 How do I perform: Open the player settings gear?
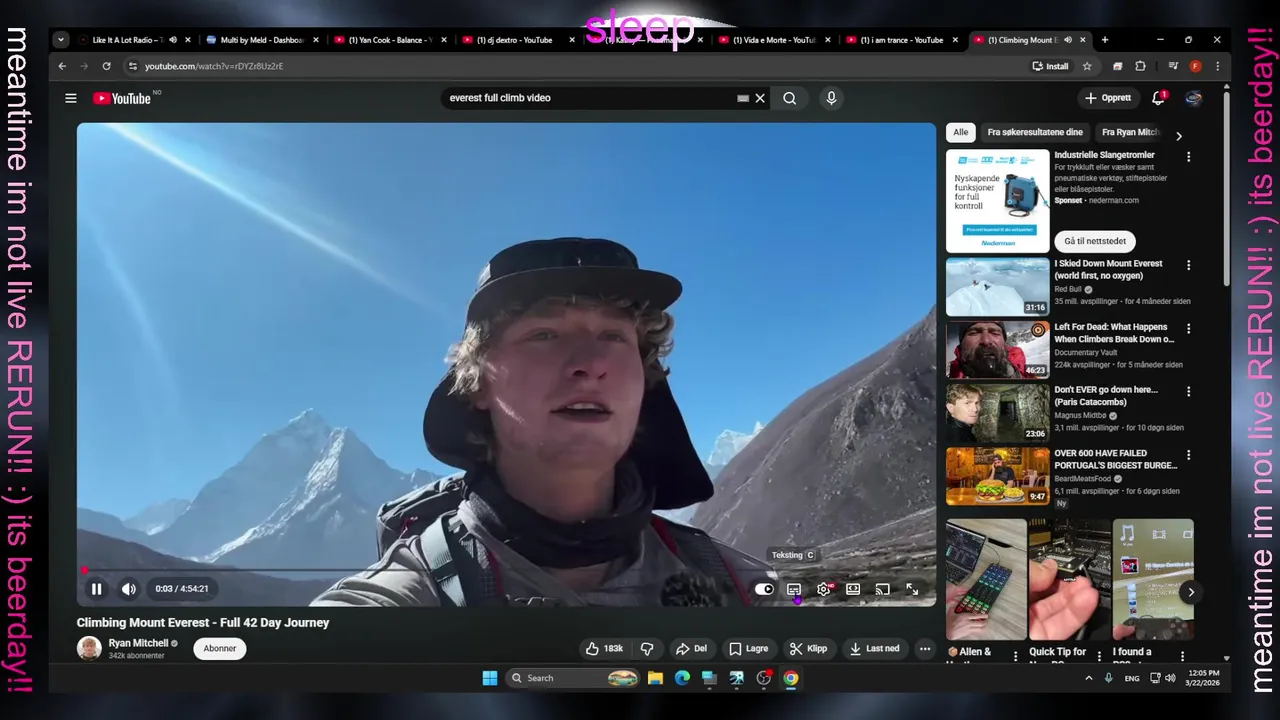[823, 589]
